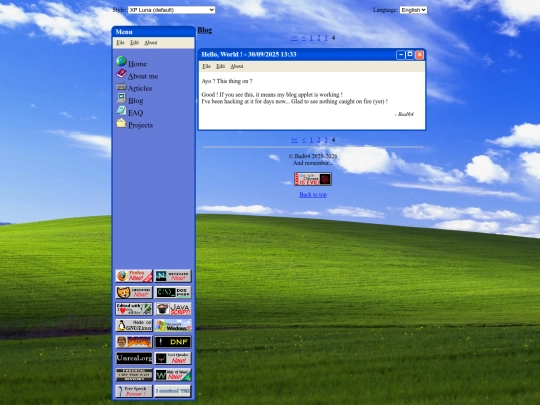Viewport: 540px width, 405px height.
Task: Click the Doom flame logo badge
Action: pos(134,342)
